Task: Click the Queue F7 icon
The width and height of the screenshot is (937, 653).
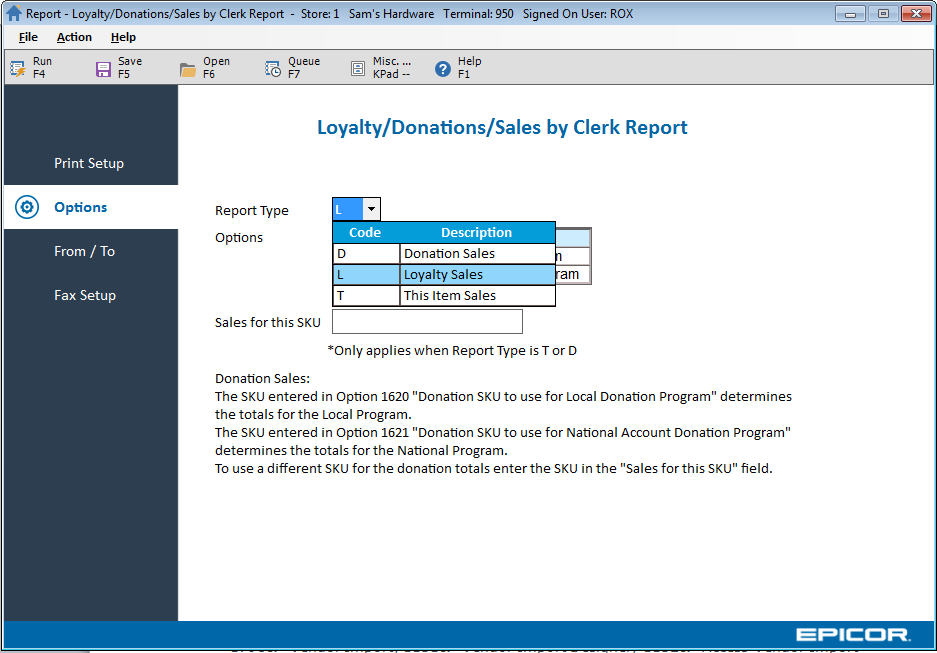Action: tap(273, 68)
